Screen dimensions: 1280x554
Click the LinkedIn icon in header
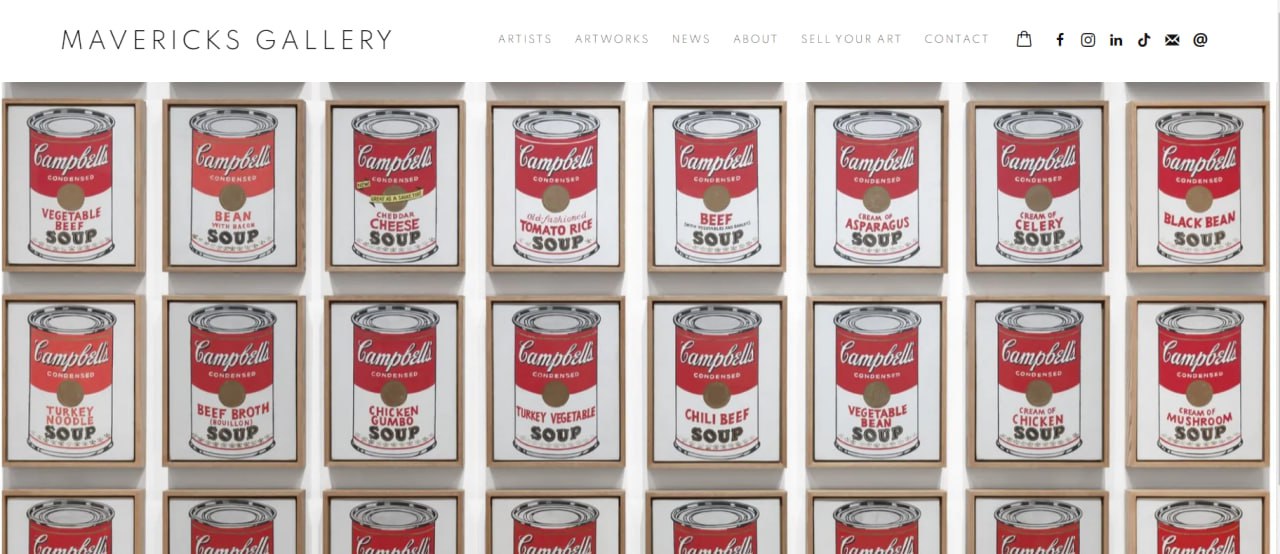click(1116, 40)
